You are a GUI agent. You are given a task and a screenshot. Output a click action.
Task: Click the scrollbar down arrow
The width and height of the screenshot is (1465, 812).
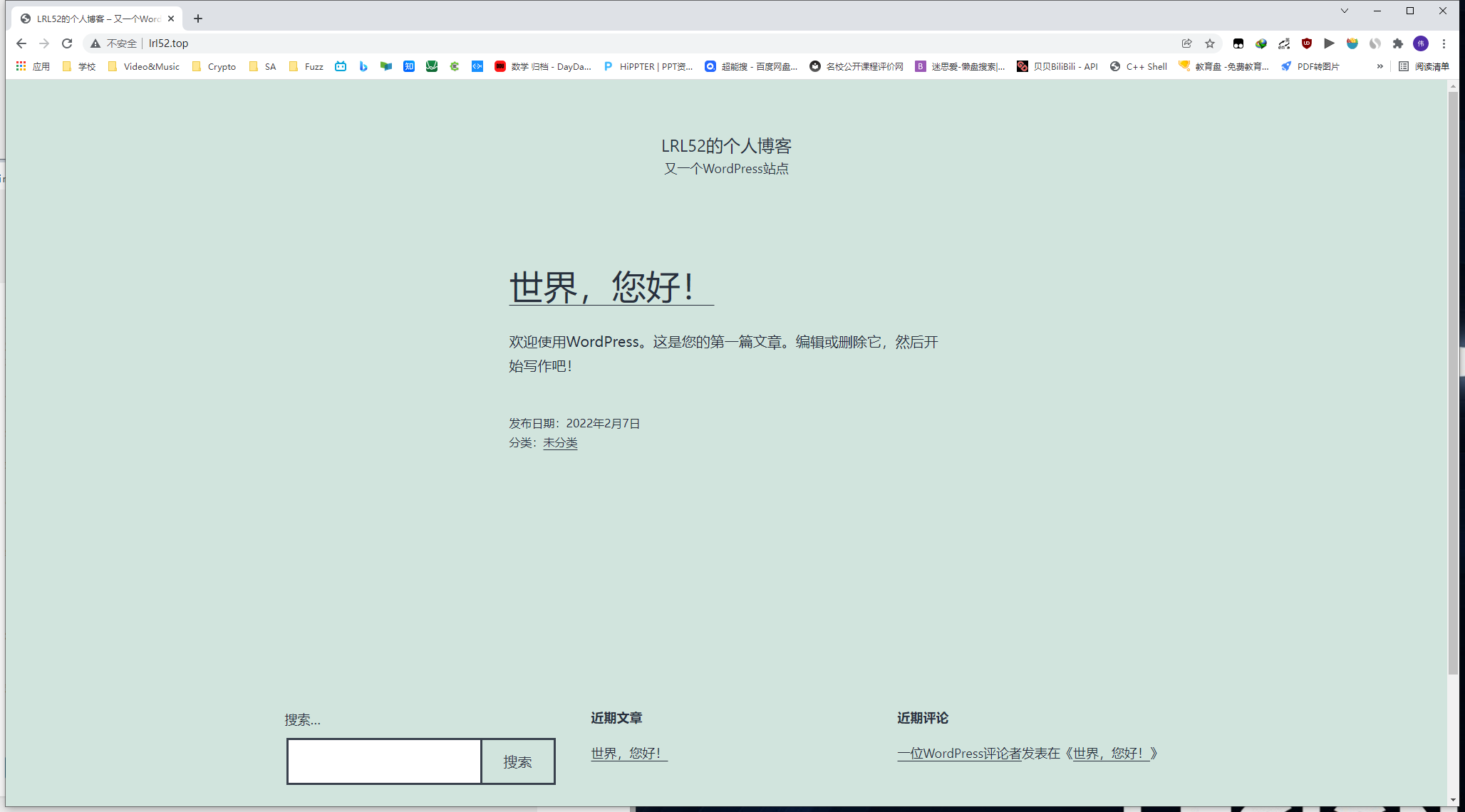(1453, 800)
